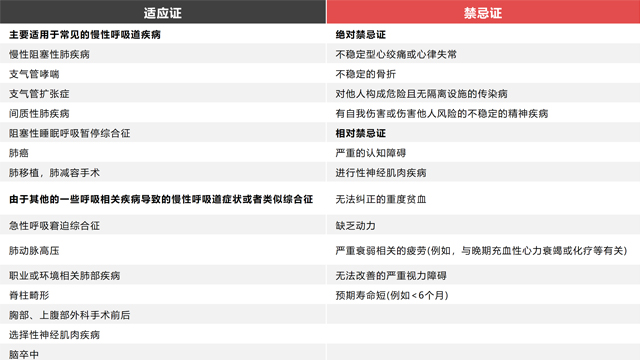Select the bold heading starting 由于其他的一些呼吸相关疾病
Image resolution: width=640 pixels, height=360 pixels.
coord(161,199)
